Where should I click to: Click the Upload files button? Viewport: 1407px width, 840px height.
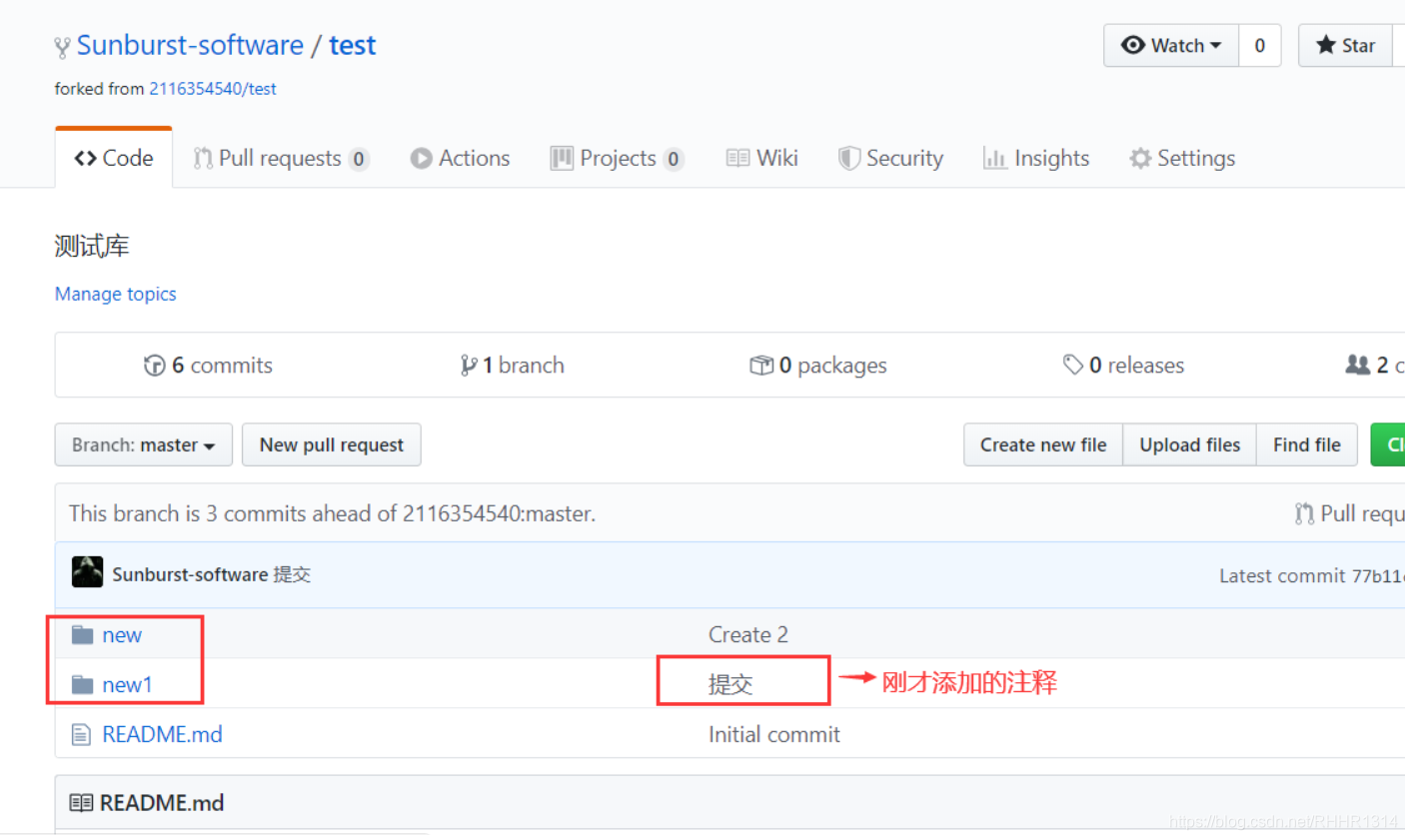point(1190,444)
